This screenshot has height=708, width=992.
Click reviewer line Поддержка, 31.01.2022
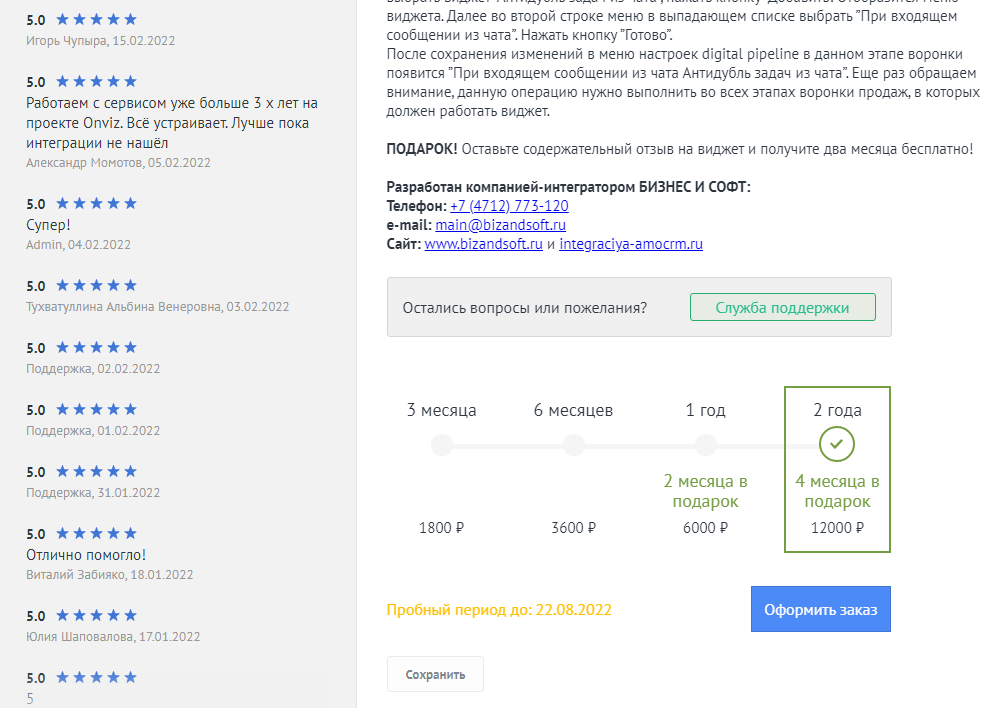93,492
